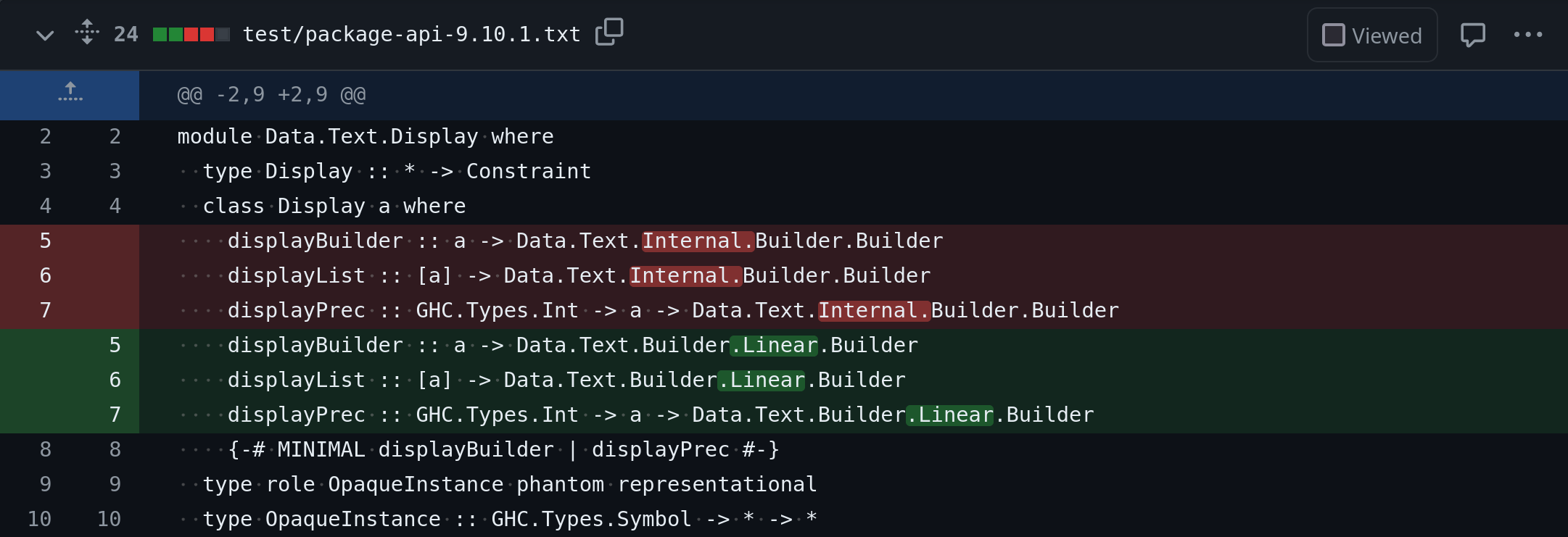The image size is (1568, 537).
Task: Click the test/package-api-9.10.1.txt file name link
Action: [x=411, y=34]
